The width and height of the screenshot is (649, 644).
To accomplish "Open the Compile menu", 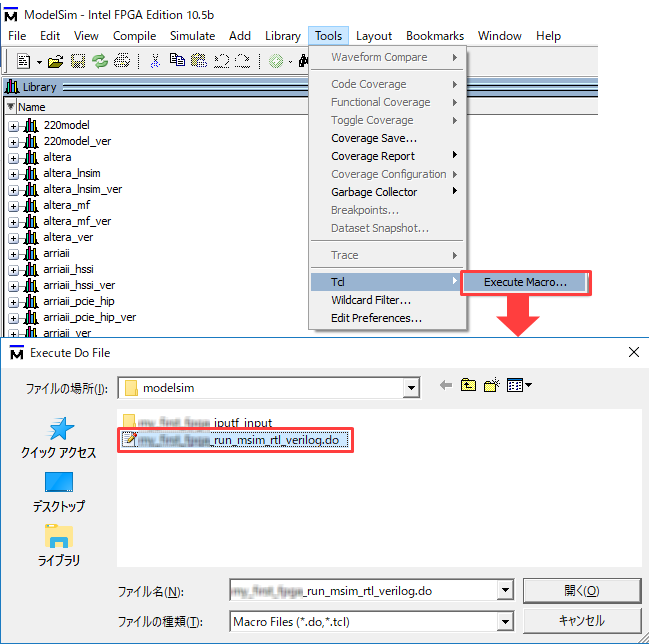I will 134,36.
